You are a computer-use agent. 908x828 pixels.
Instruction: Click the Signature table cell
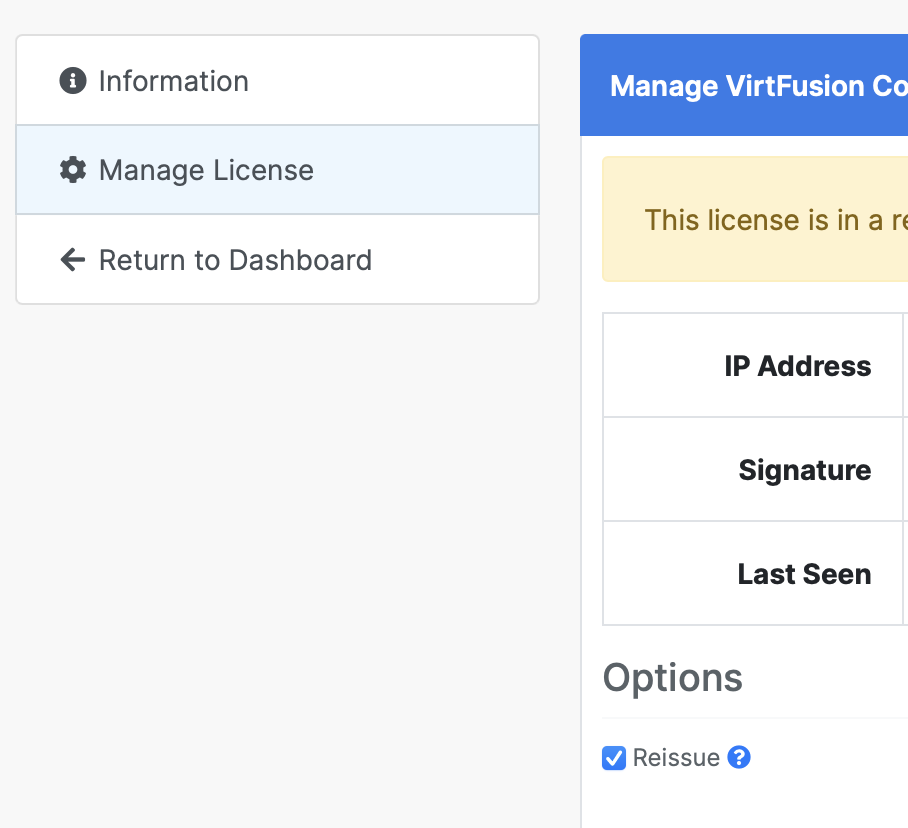(x=753, y=469)
